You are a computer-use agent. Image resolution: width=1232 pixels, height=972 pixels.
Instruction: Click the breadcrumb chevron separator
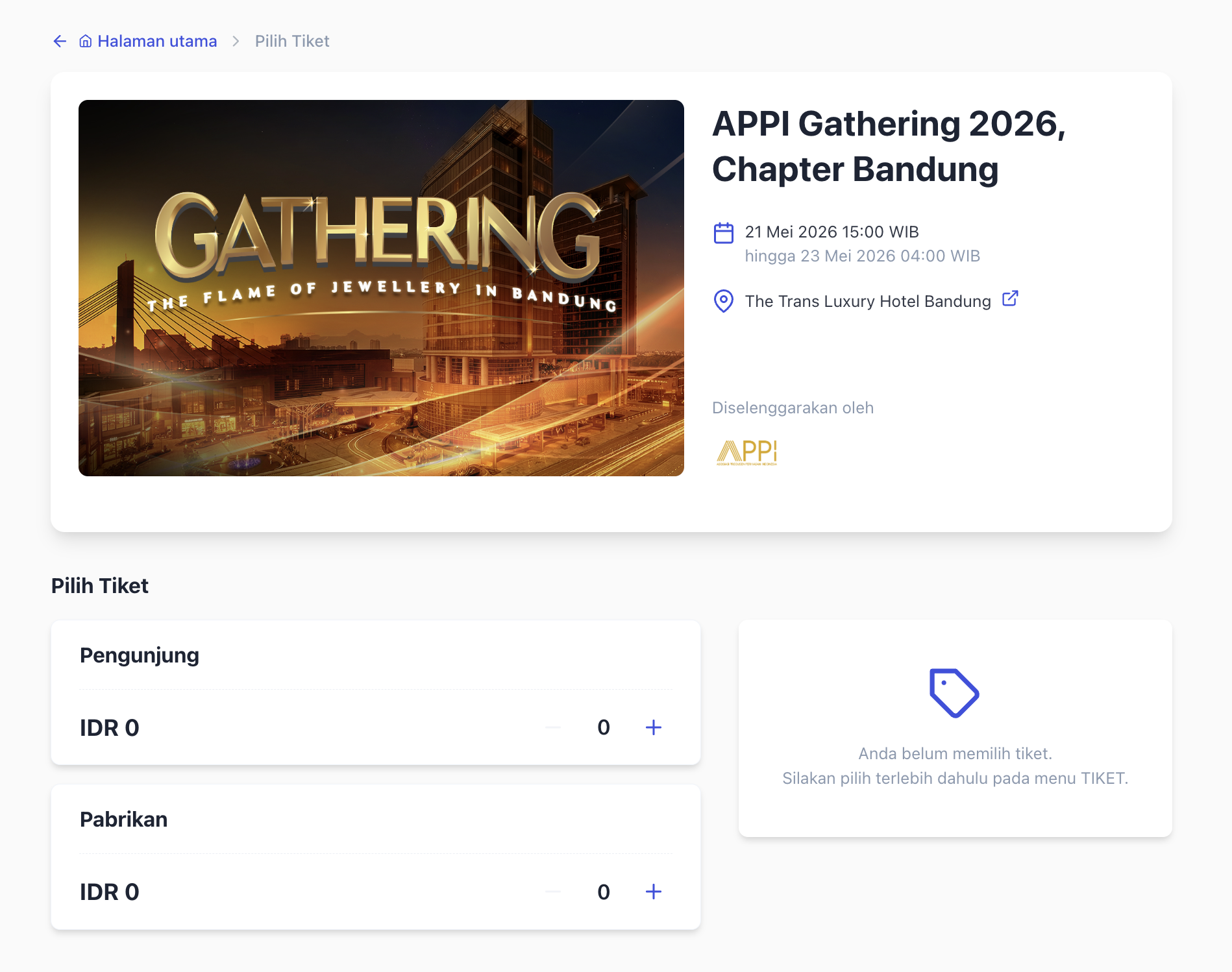tap(236, 42)
